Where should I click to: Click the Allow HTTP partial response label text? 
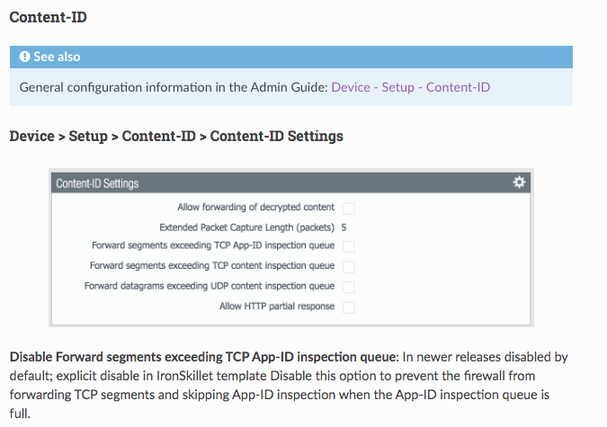277,307
